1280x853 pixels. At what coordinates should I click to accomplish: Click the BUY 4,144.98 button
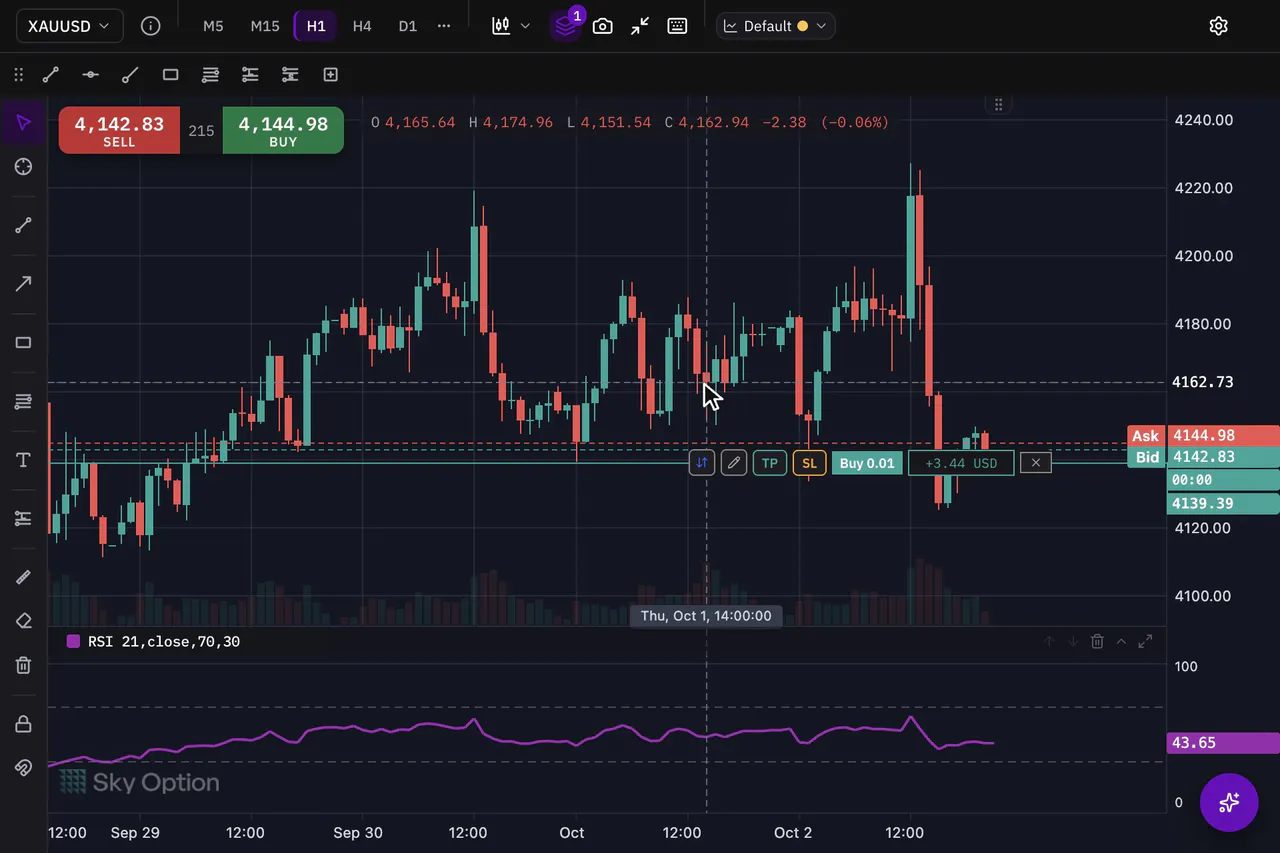tap(283, 130)
